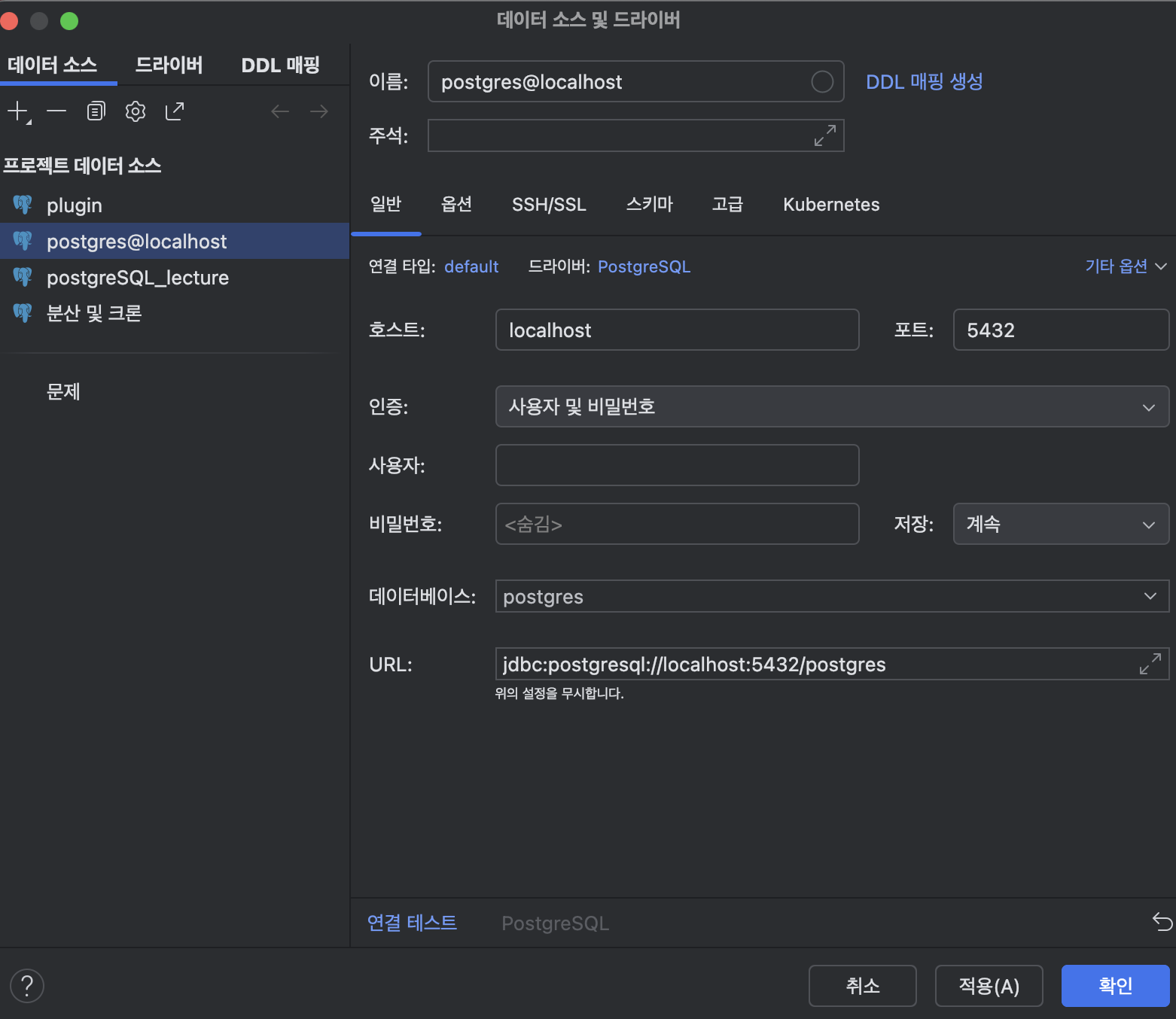Click the PostgreSQL driver label in footer

[556, 923]
